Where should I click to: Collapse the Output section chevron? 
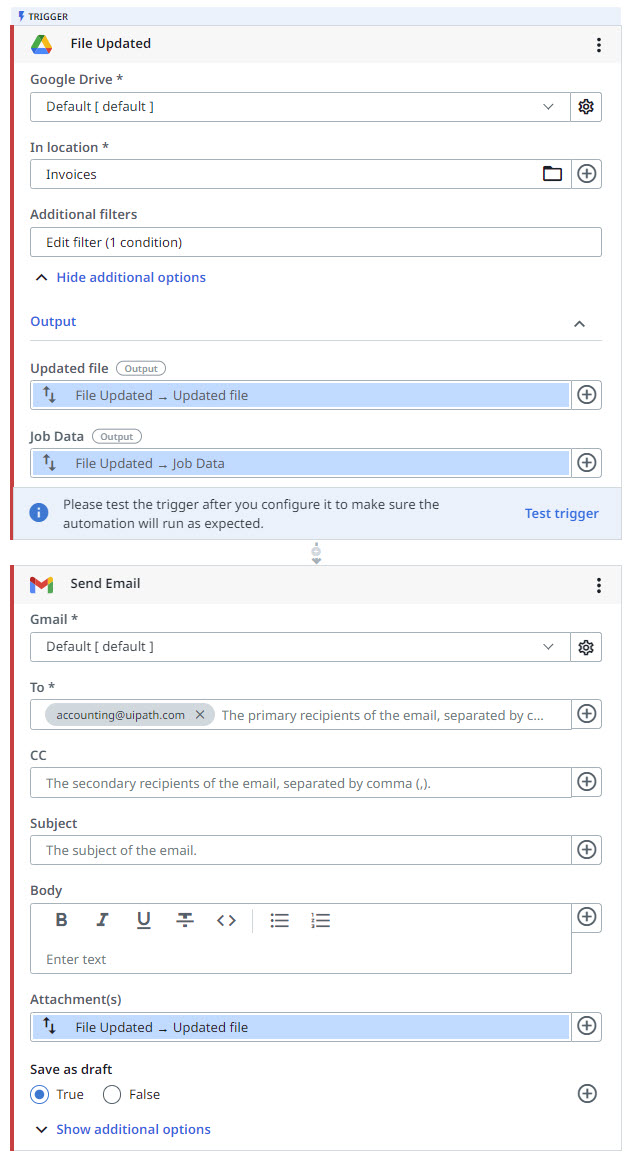[x=579, y=324]
